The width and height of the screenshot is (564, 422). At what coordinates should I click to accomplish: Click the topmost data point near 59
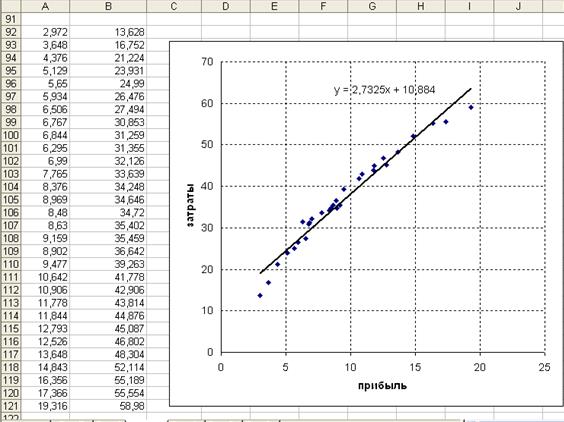click(x=471, y=107)
